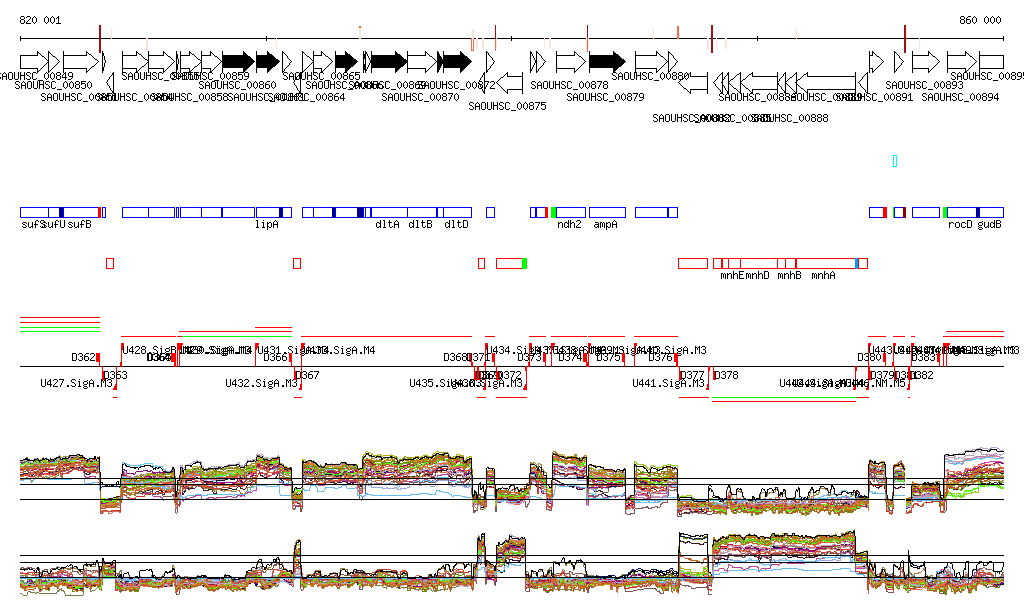The height and width of the screenshot is (611, 1024).
Task: Click the 860 000 end coordinate
Action: click(x=980, y=20)
